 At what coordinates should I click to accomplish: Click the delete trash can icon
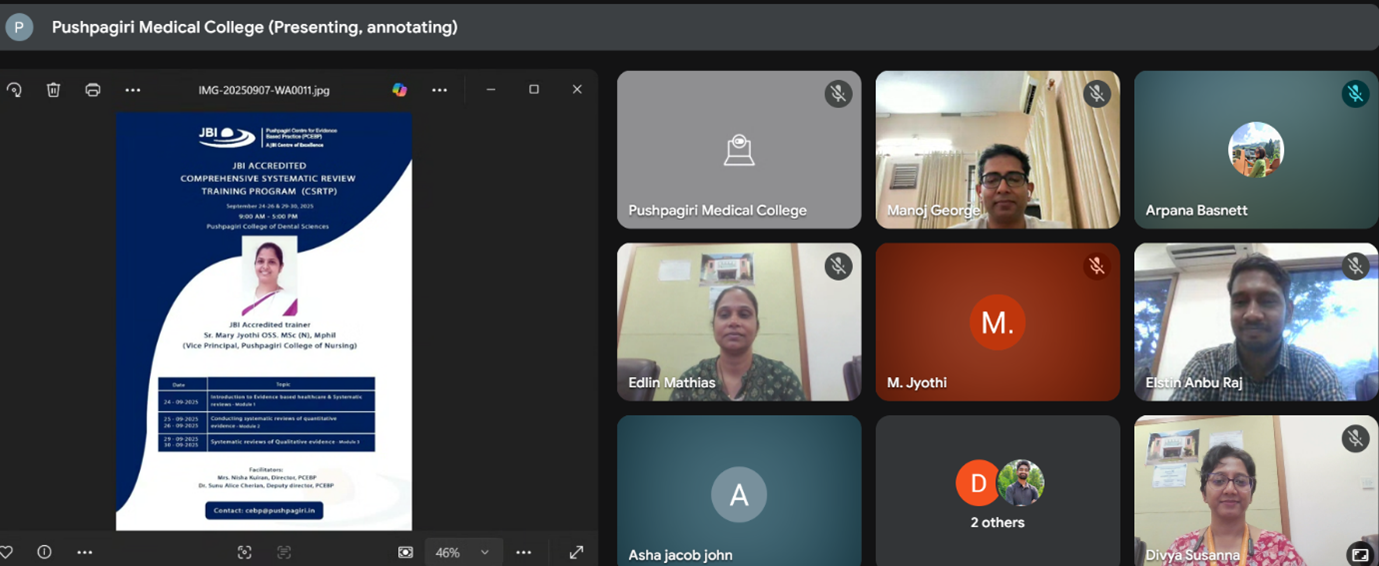pos(54,90)
